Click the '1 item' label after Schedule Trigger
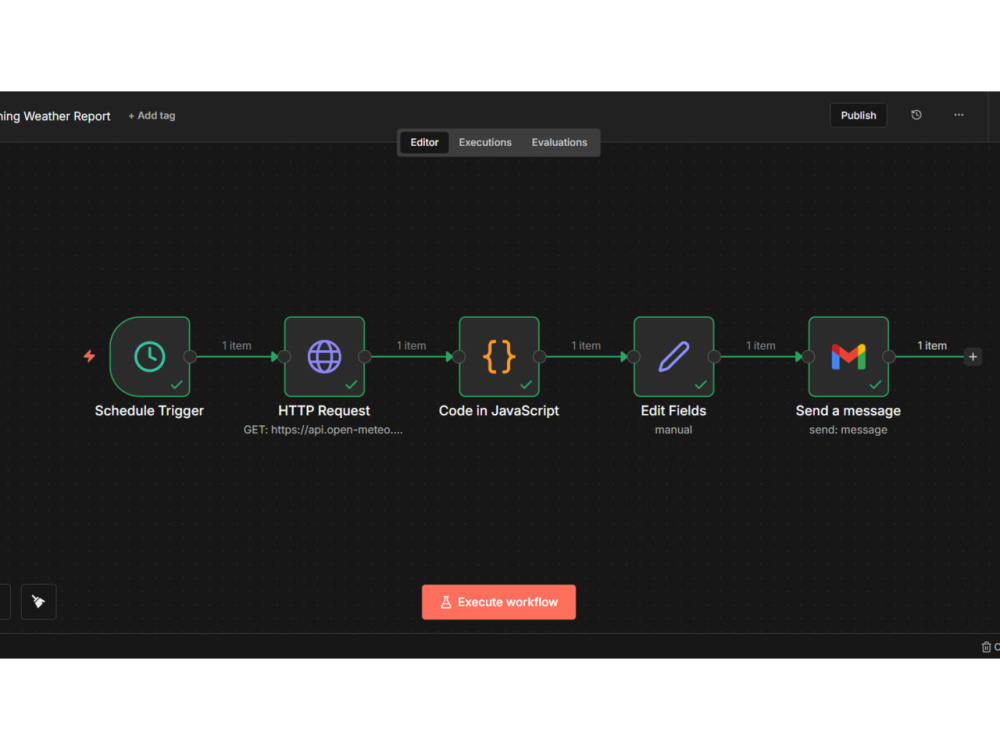 237,346
